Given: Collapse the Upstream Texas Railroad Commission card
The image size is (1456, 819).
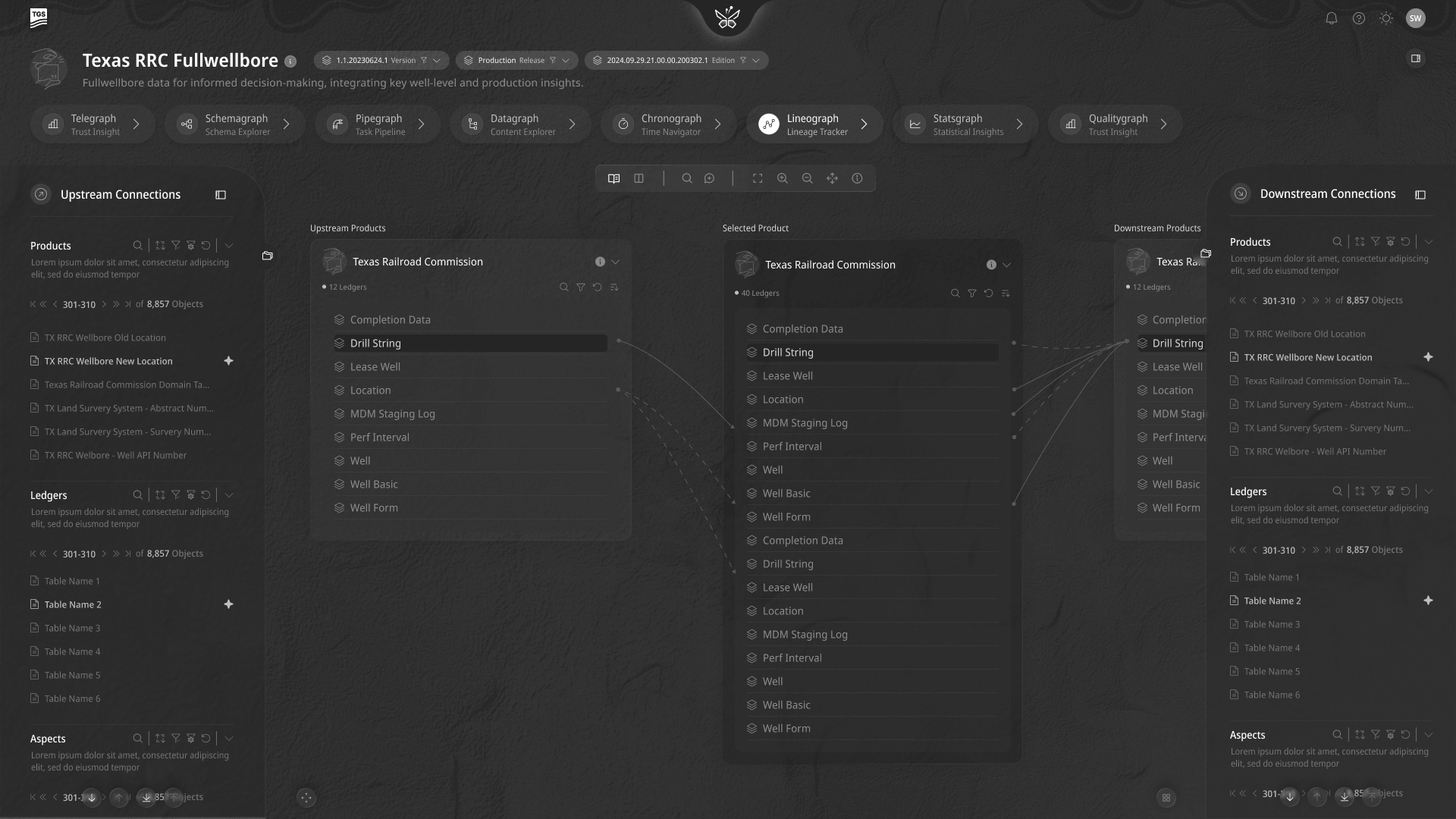Looking at the screenshot, I should click(616, 262).
